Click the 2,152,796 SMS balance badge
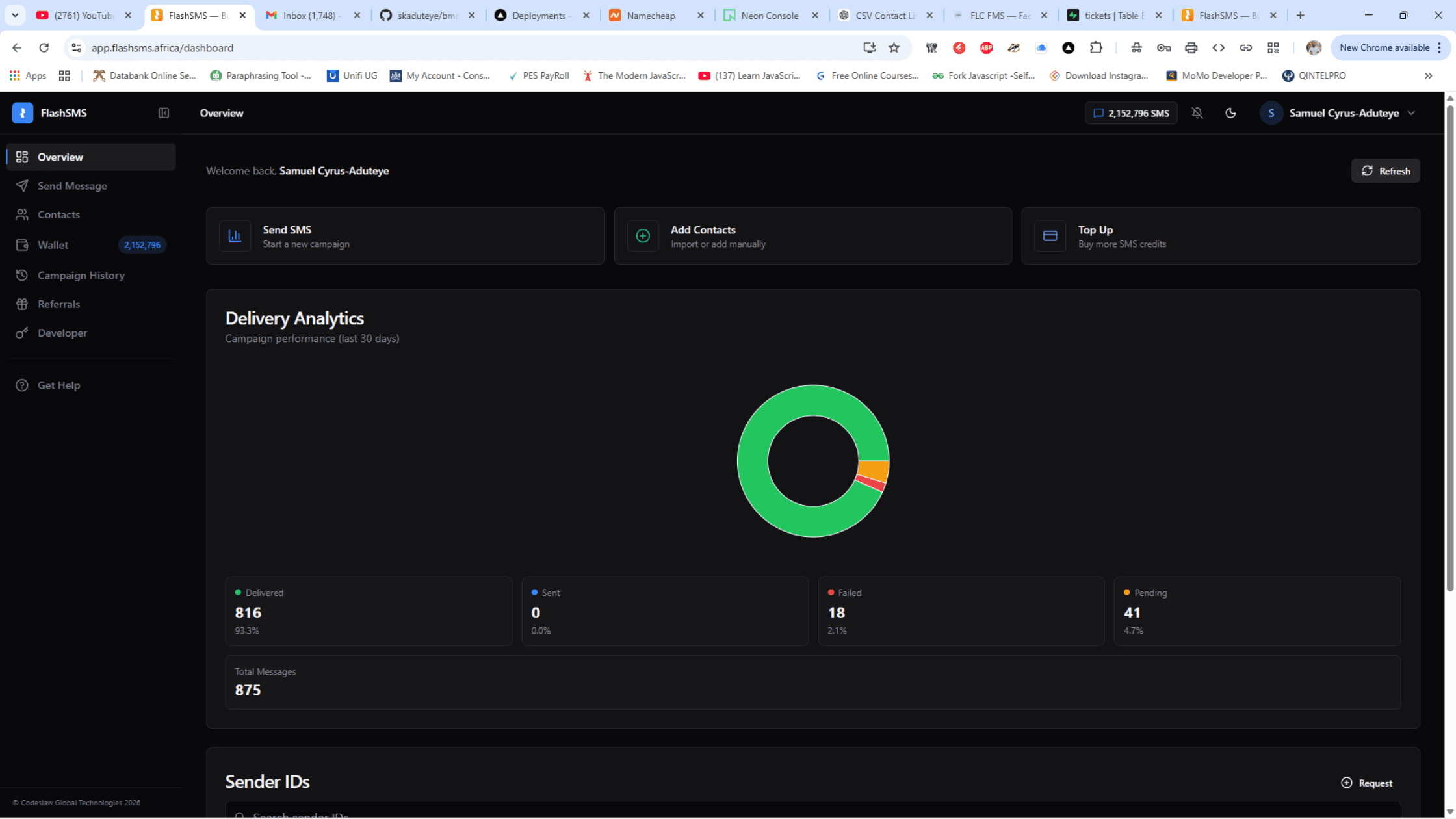The image size is (1456, 819). click(x=1131, y=113)
